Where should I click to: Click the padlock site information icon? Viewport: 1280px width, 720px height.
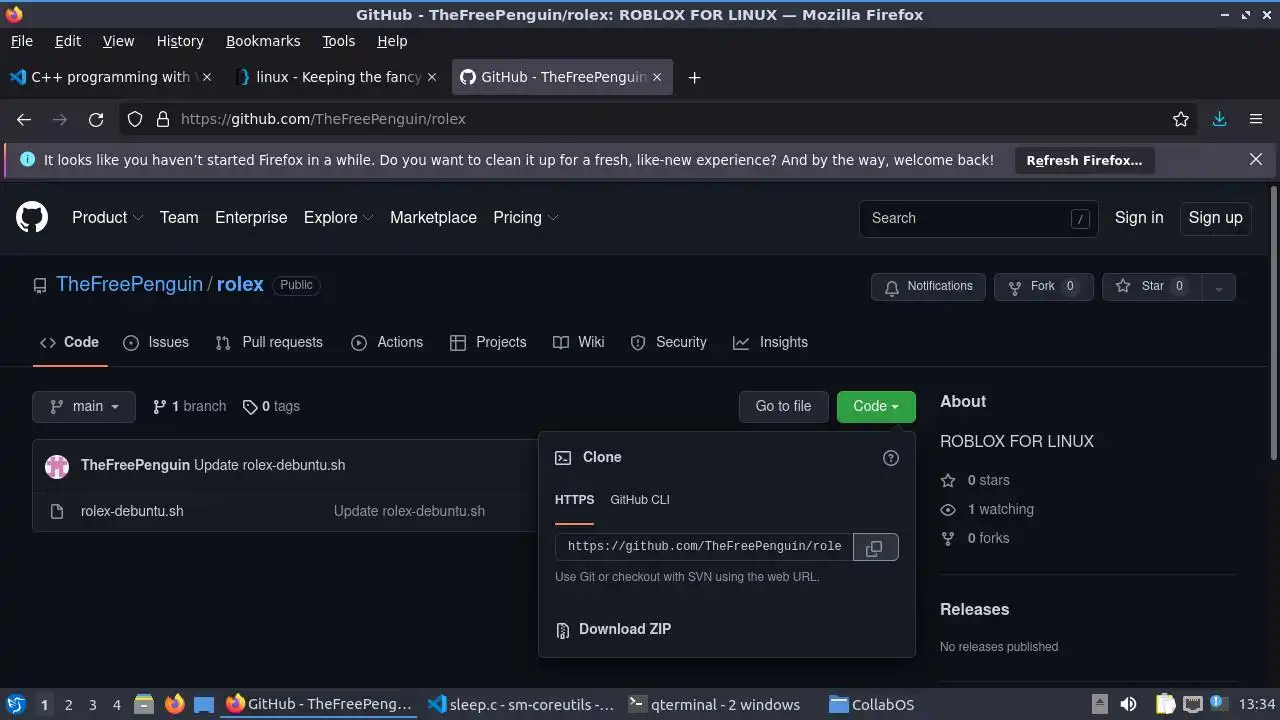(163, 119)
